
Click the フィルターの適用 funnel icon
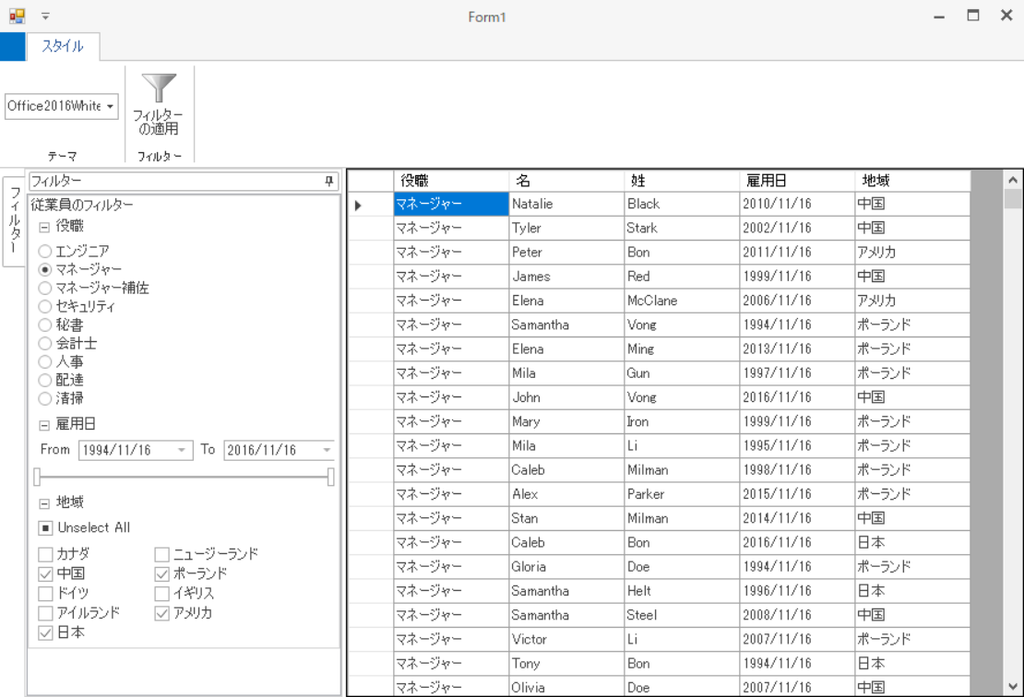[159, 88]
